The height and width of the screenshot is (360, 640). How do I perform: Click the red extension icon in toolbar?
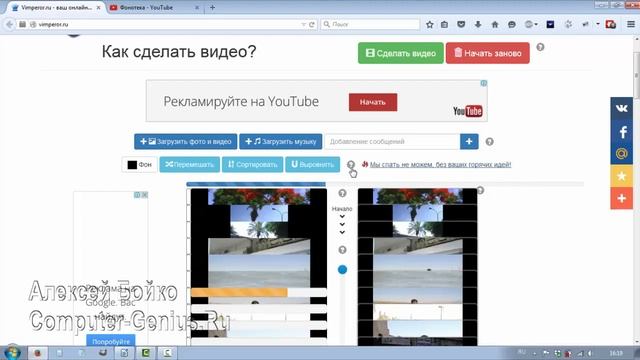coord(611,24)
